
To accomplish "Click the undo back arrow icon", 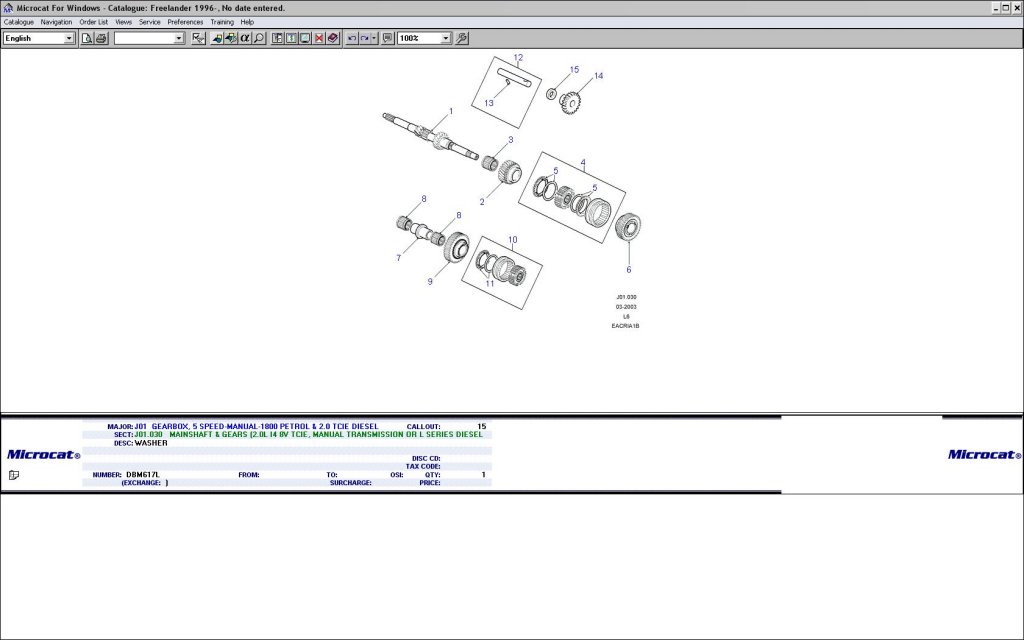I will pos(352,39).
